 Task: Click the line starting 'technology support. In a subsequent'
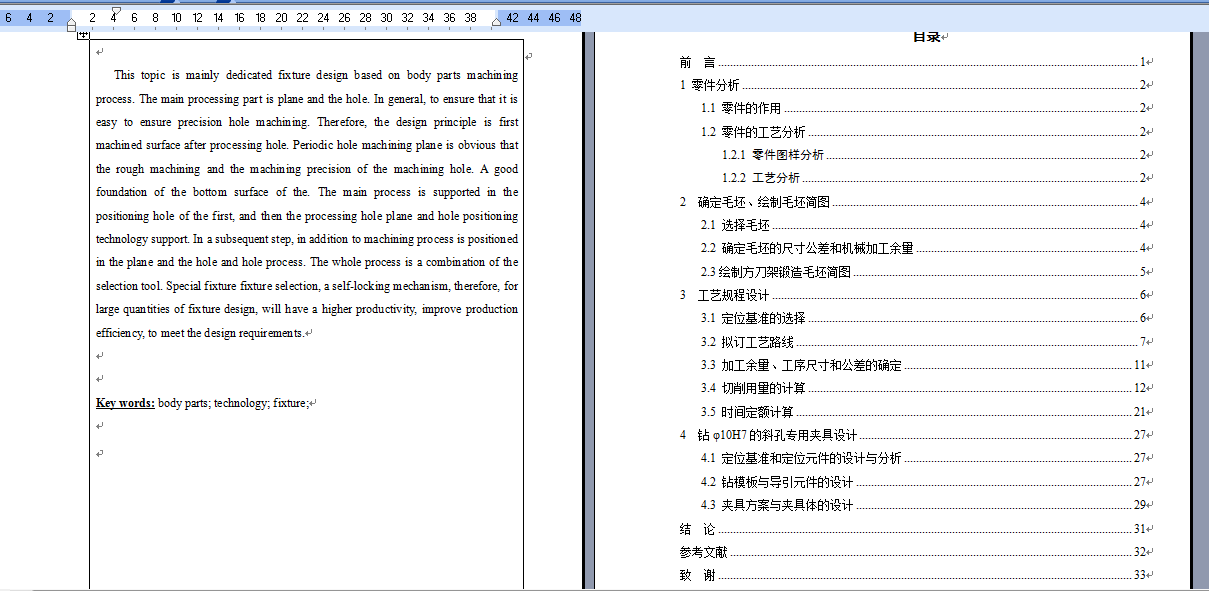307,239
